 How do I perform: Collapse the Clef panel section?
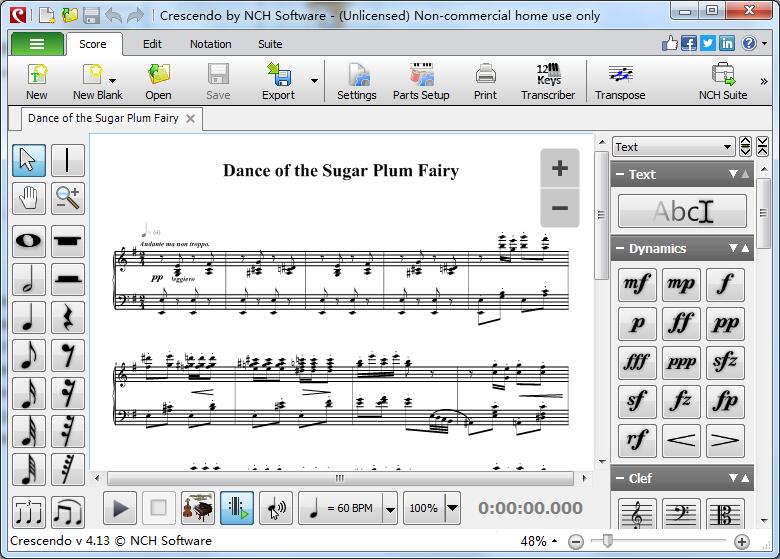(620, 478)
